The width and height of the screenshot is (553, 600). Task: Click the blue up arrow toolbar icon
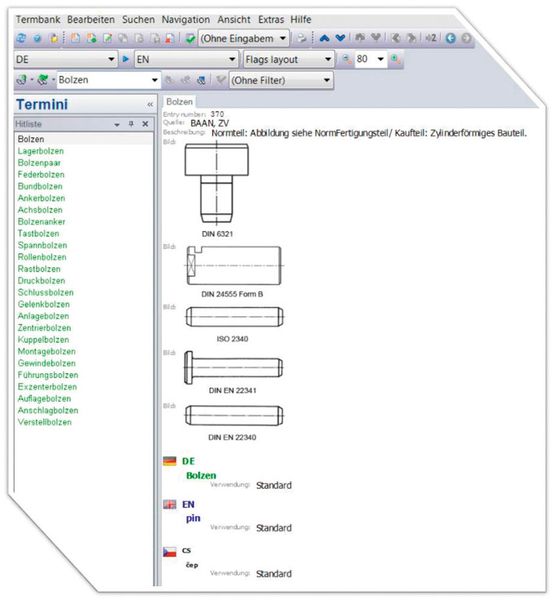pos(324,38)
